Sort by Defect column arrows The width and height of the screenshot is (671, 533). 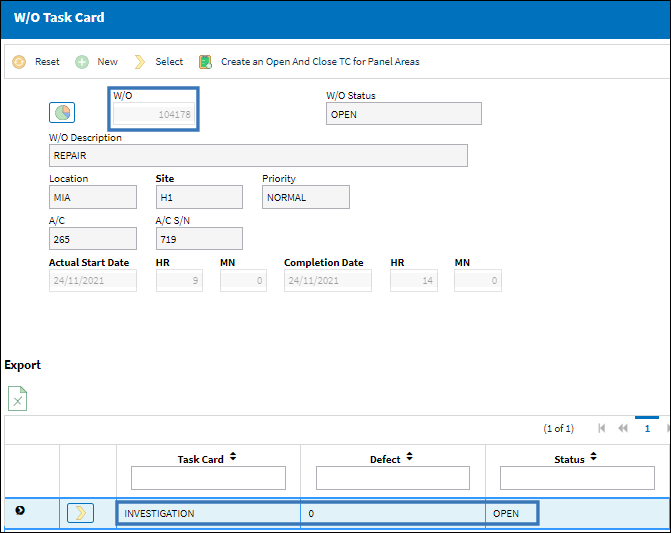tap(410, 457)
